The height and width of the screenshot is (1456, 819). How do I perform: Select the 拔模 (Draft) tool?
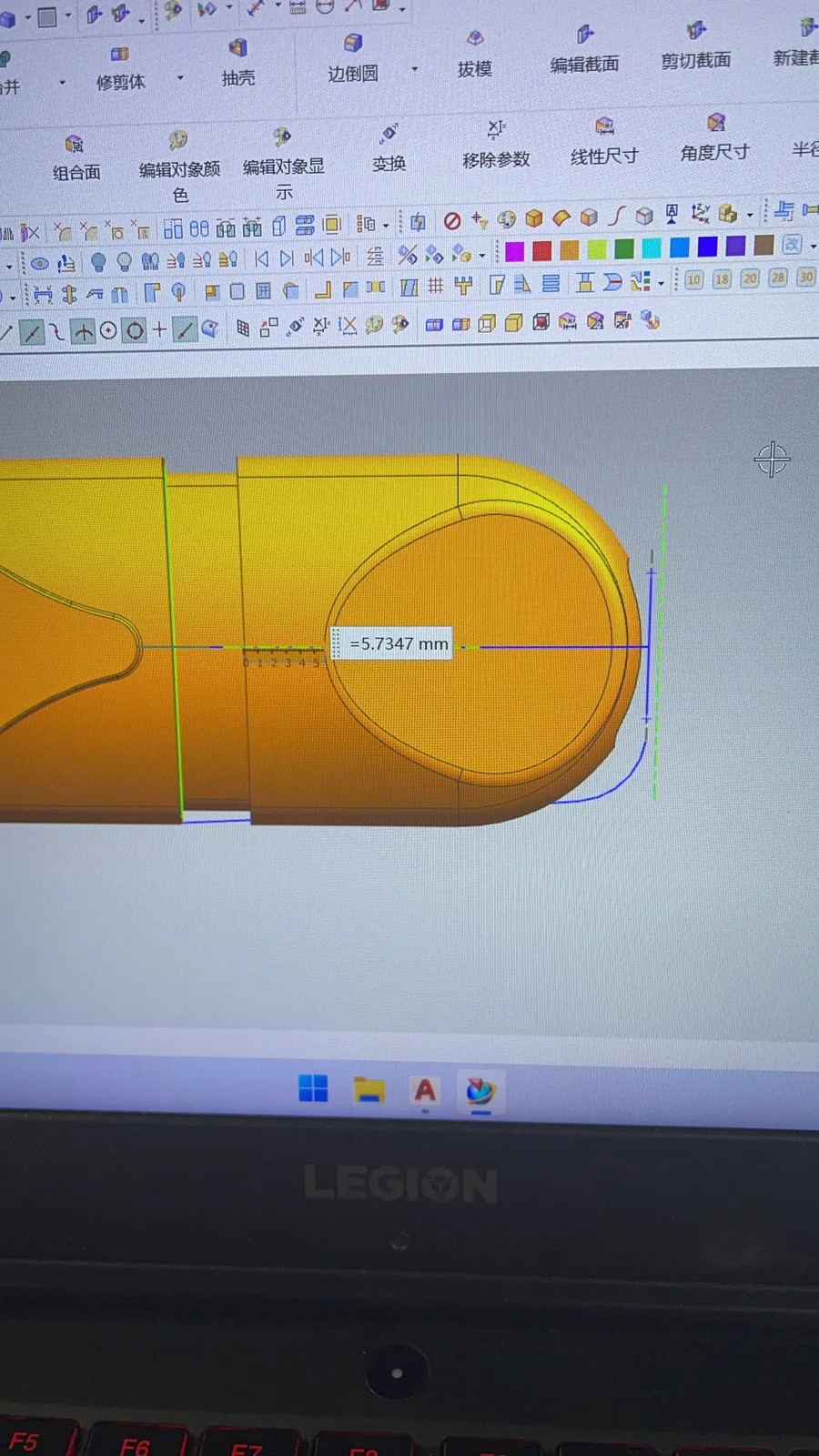(474, 55)
